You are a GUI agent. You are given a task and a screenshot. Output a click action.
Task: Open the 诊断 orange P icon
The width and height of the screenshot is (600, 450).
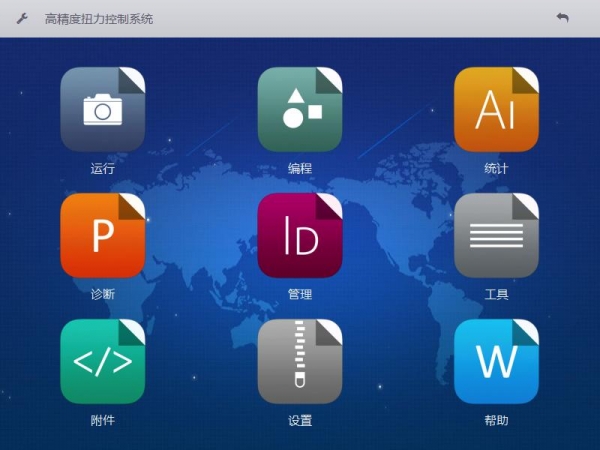point(102,236)
